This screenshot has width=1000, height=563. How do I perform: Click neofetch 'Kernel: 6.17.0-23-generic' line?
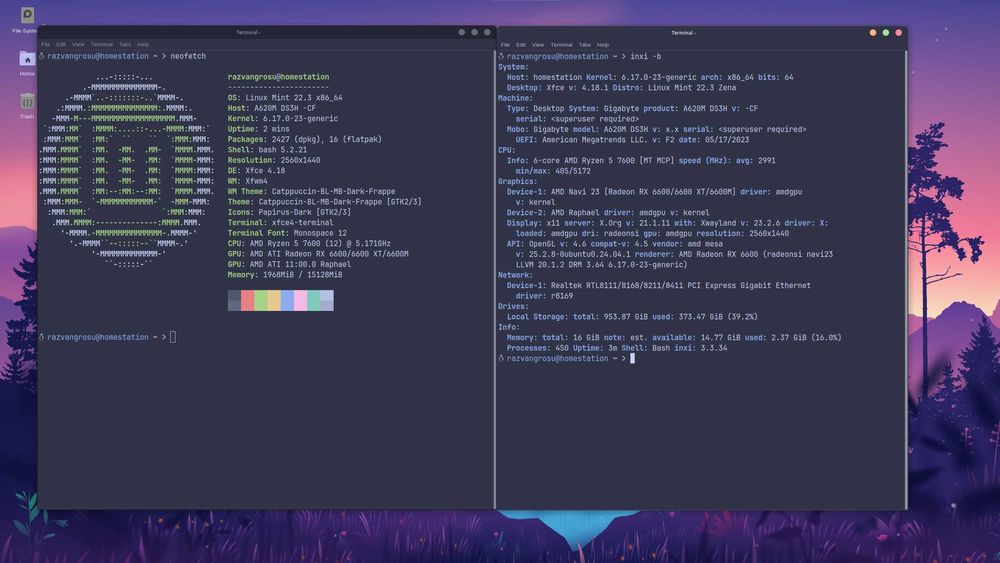283,119
